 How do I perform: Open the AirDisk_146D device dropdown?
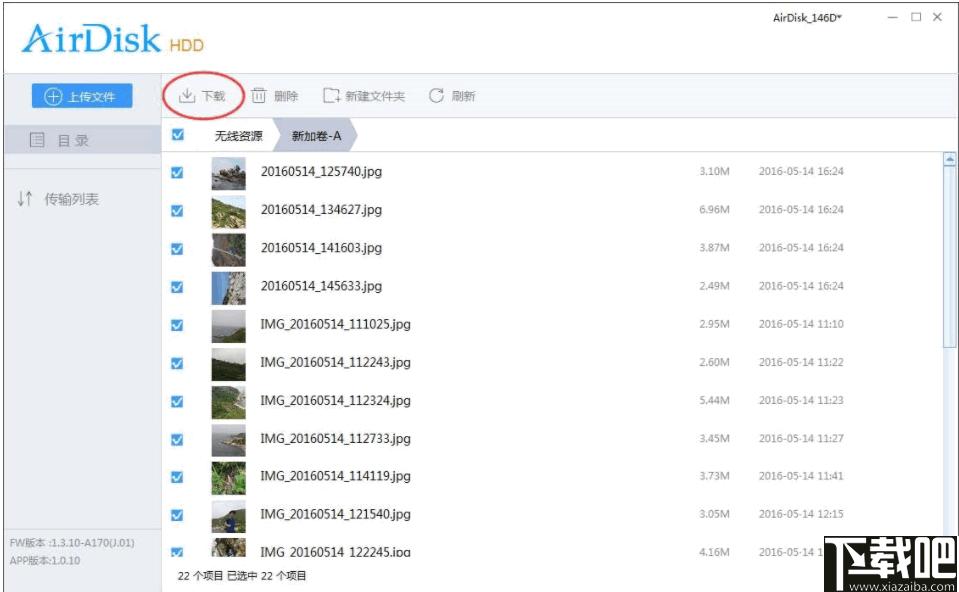click(807, 18)
